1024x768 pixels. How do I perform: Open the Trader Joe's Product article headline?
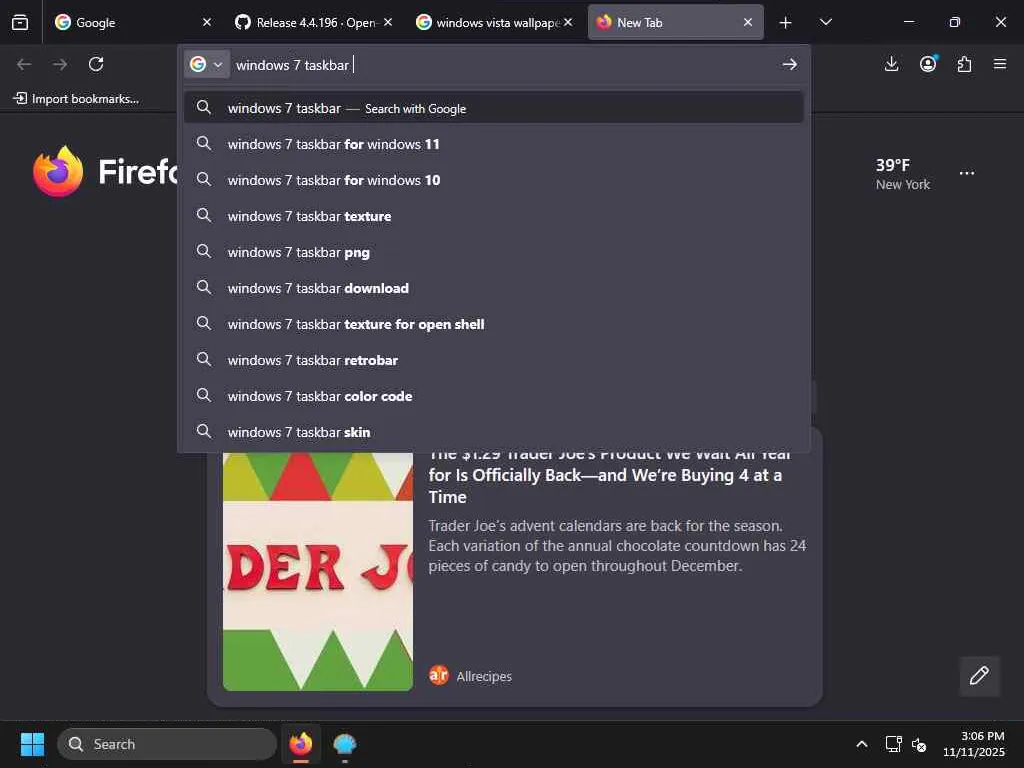pyautogui.click(x=610, y=475)
